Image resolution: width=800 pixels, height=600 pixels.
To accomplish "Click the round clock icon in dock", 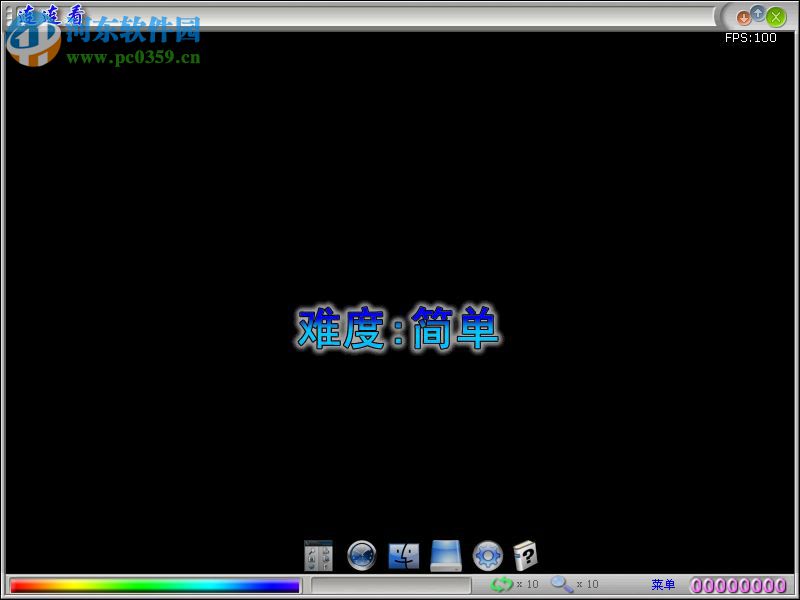I will point(362,556).
